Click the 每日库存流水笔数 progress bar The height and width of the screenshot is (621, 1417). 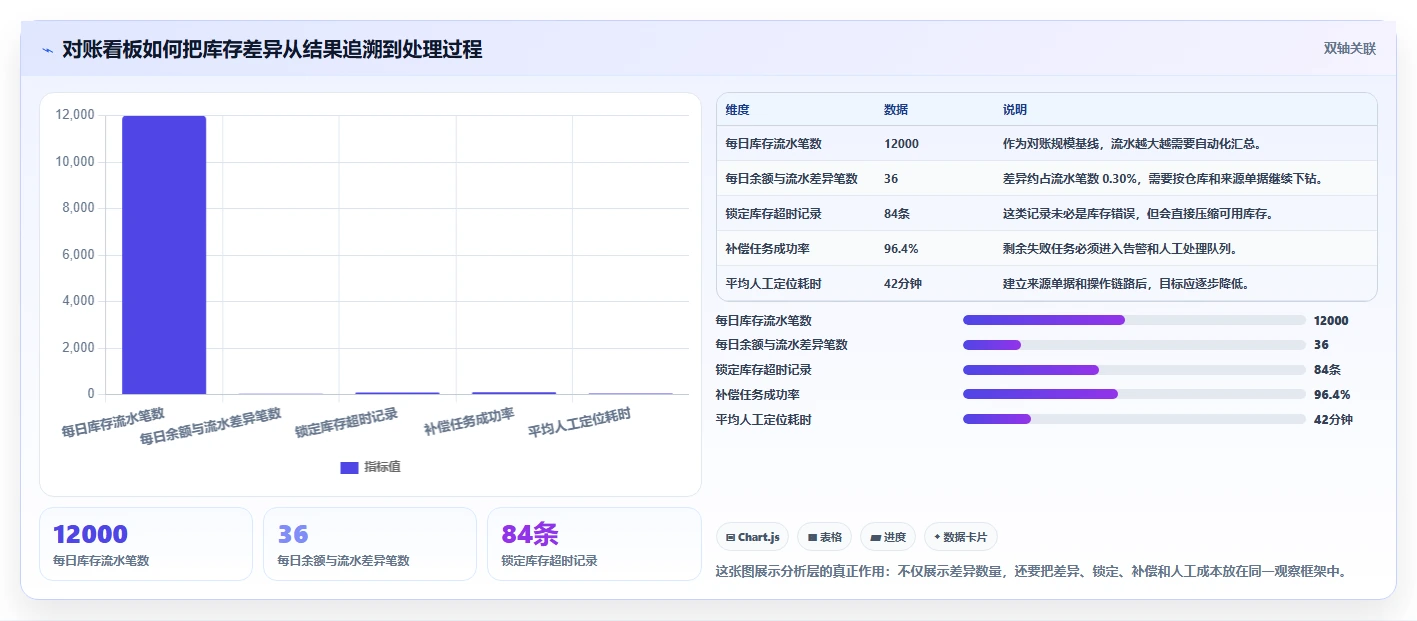click(1134, 320)
